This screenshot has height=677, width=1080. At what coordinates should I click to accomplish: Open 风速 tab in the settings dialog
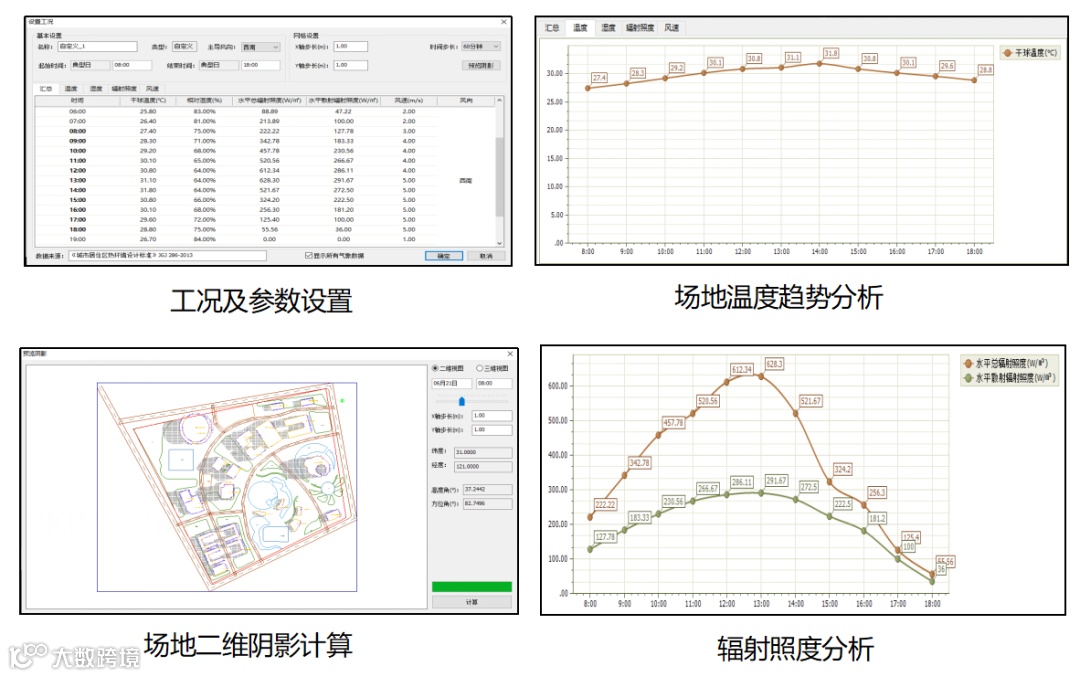153,89
